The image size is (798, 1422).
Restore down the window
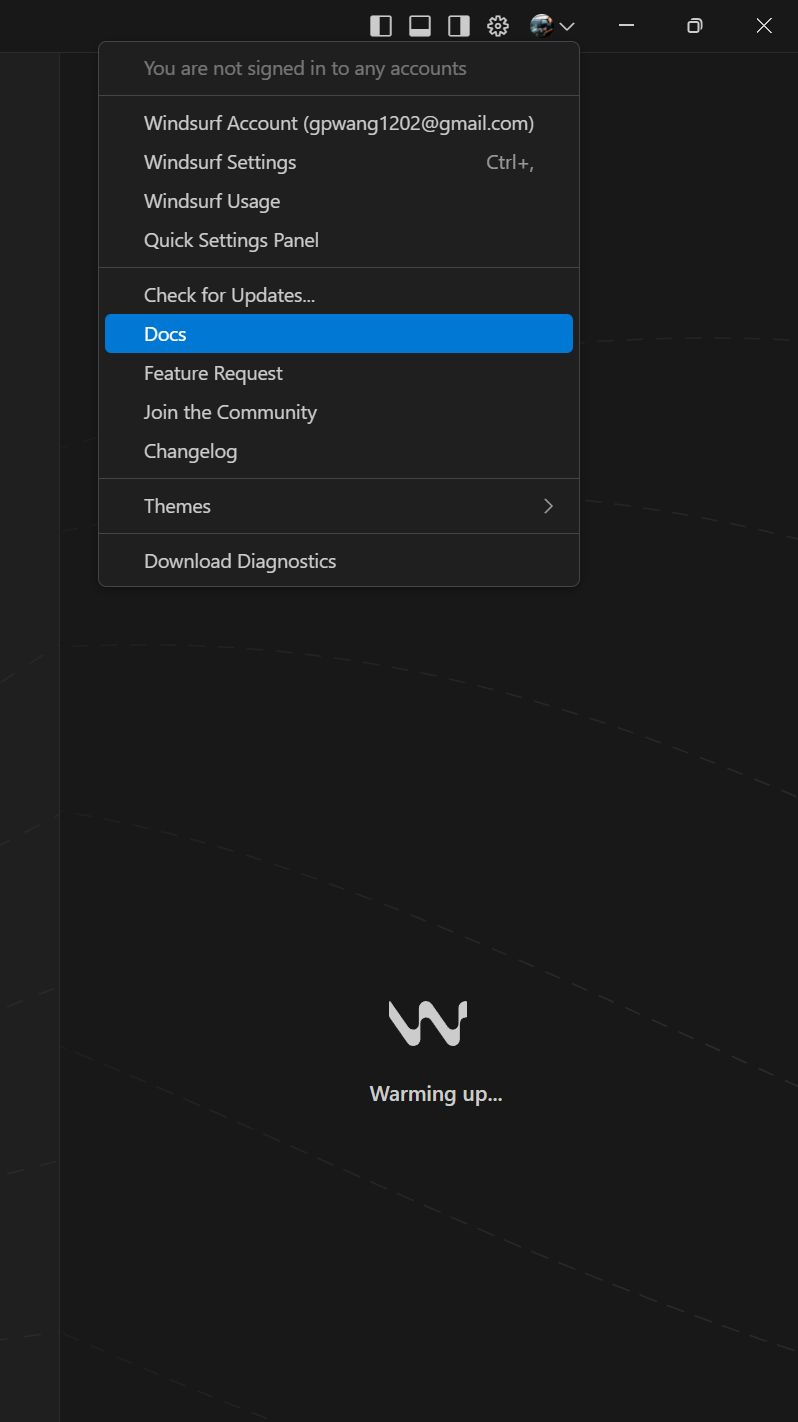[x=695, y=26]
